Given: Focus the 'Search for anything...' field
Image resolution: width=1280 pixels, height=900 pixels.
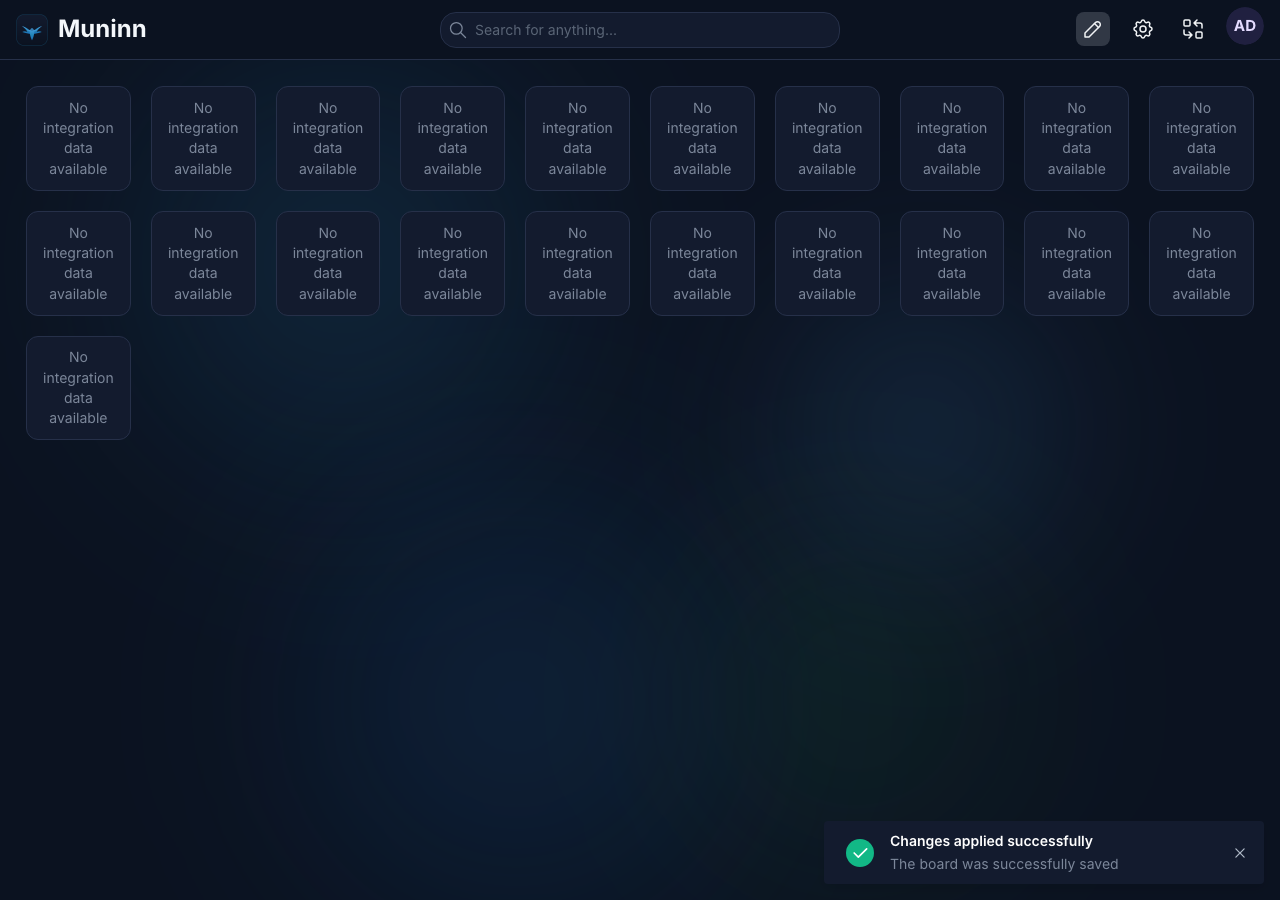Looking at the screenshot, I should [x=640, y=30].
